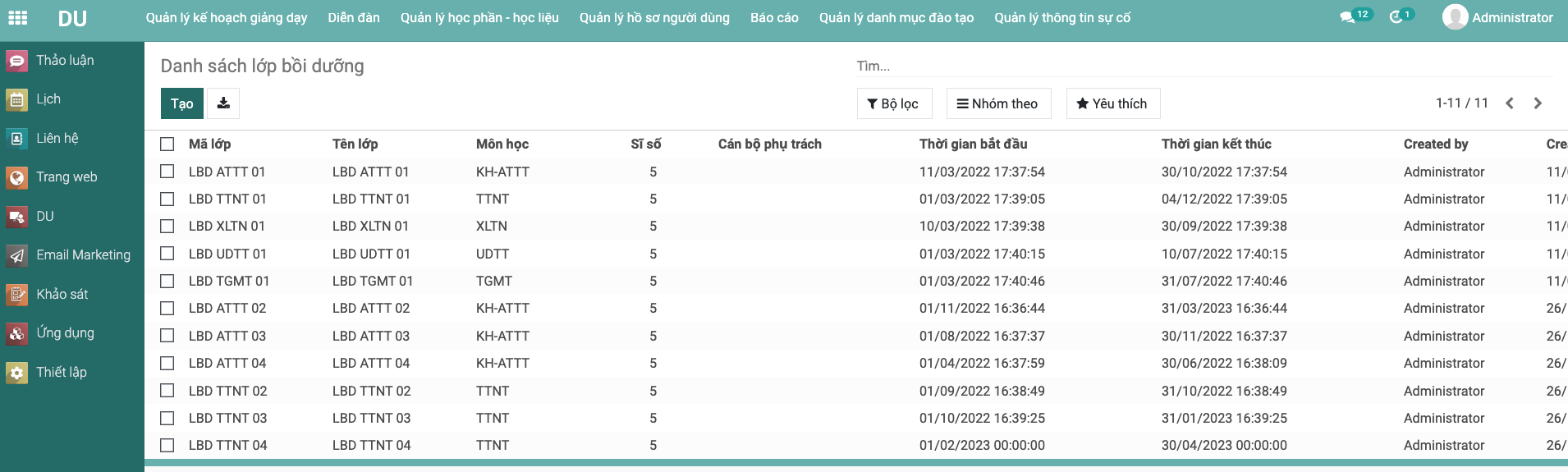Click the 1-11 / 11 pager counter
Viewport: 1568px width, 472px height.
tap(1461, 103)
